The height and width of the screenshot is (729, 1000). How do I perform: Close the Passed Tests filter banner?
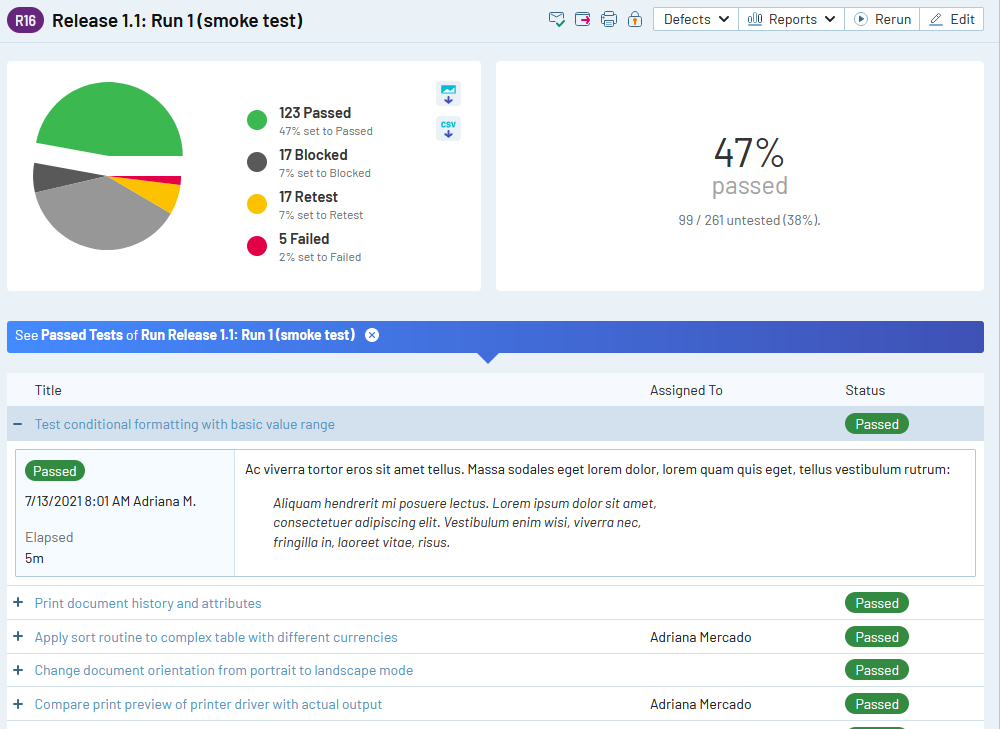coord(372,335)
